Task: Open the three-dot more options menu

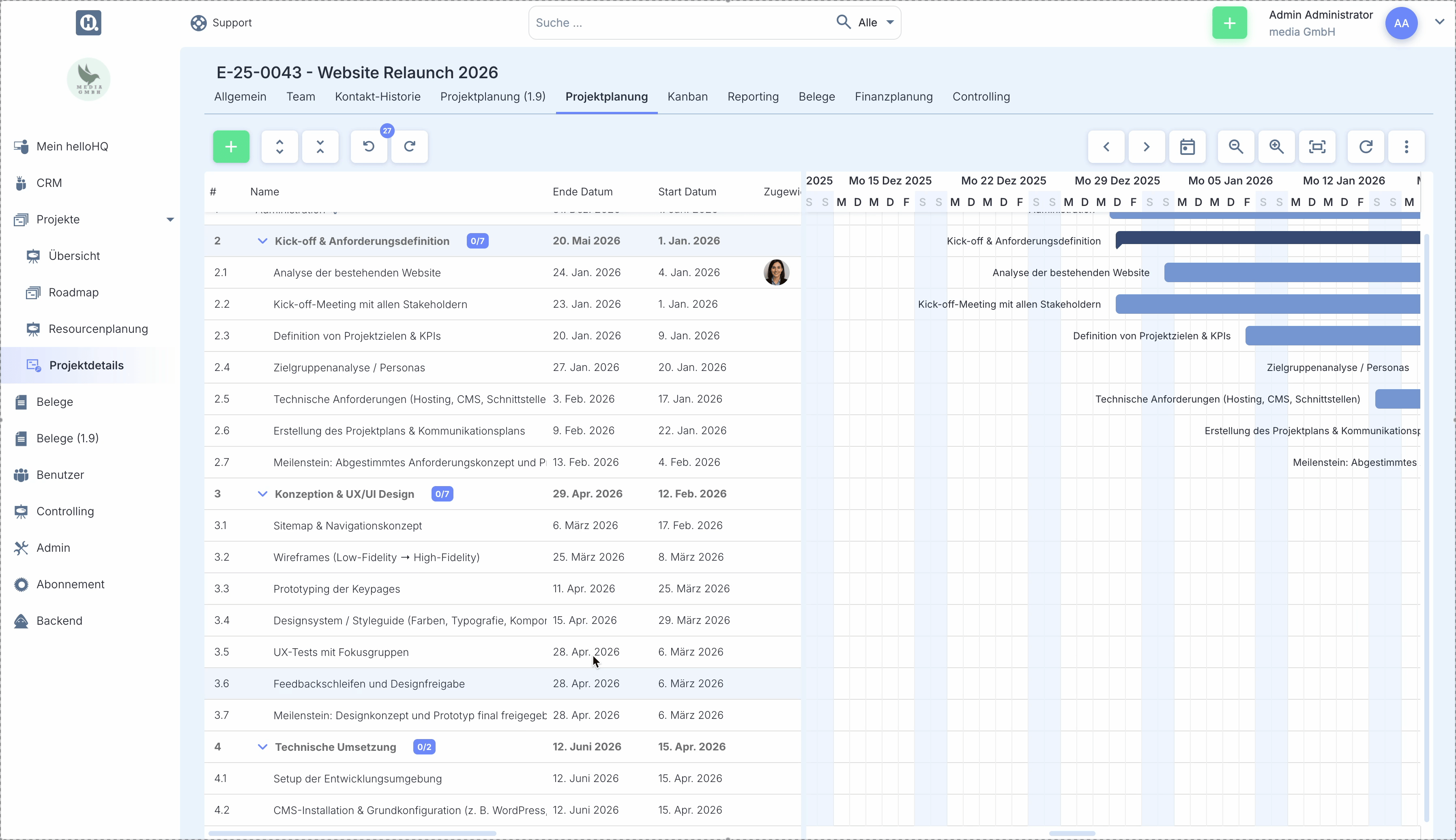Action: pyautogui.click(x=1407, y=146)
